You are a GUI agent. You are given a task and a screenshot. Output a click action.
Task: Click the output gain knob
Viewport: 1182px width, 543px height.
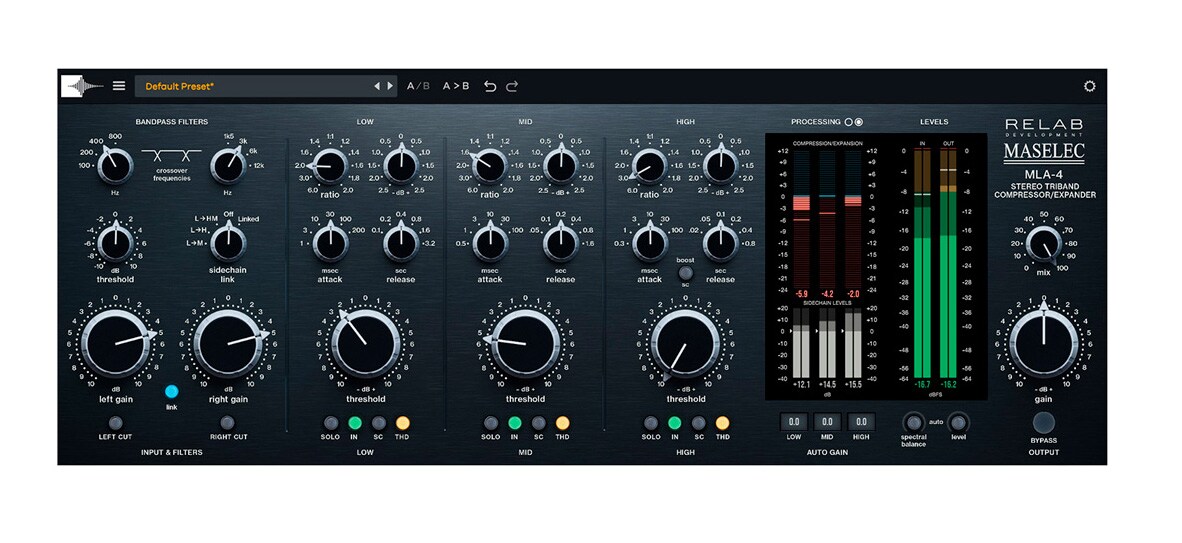click(1044, 345)
